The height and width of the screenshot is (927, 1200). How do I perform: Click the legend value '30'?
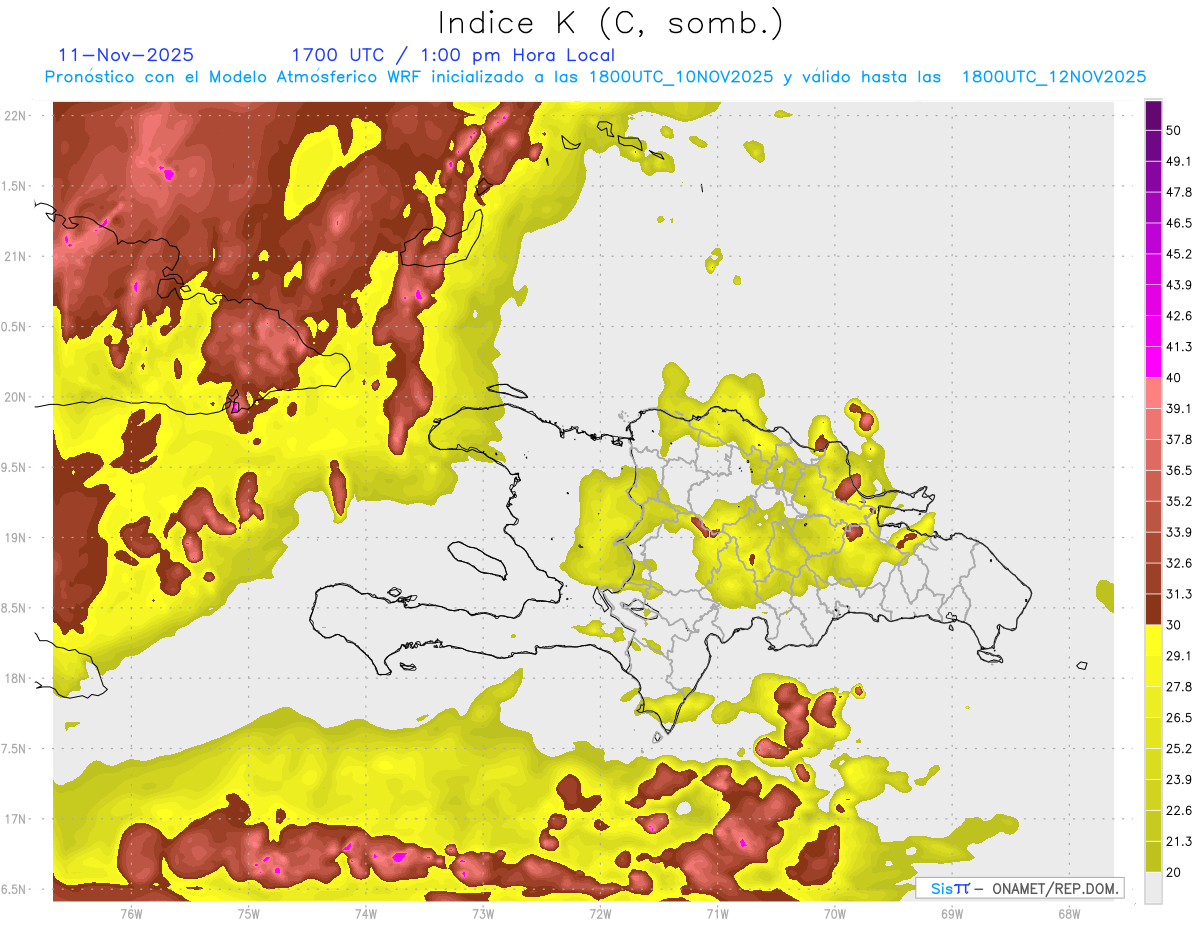coord(1174,625)
